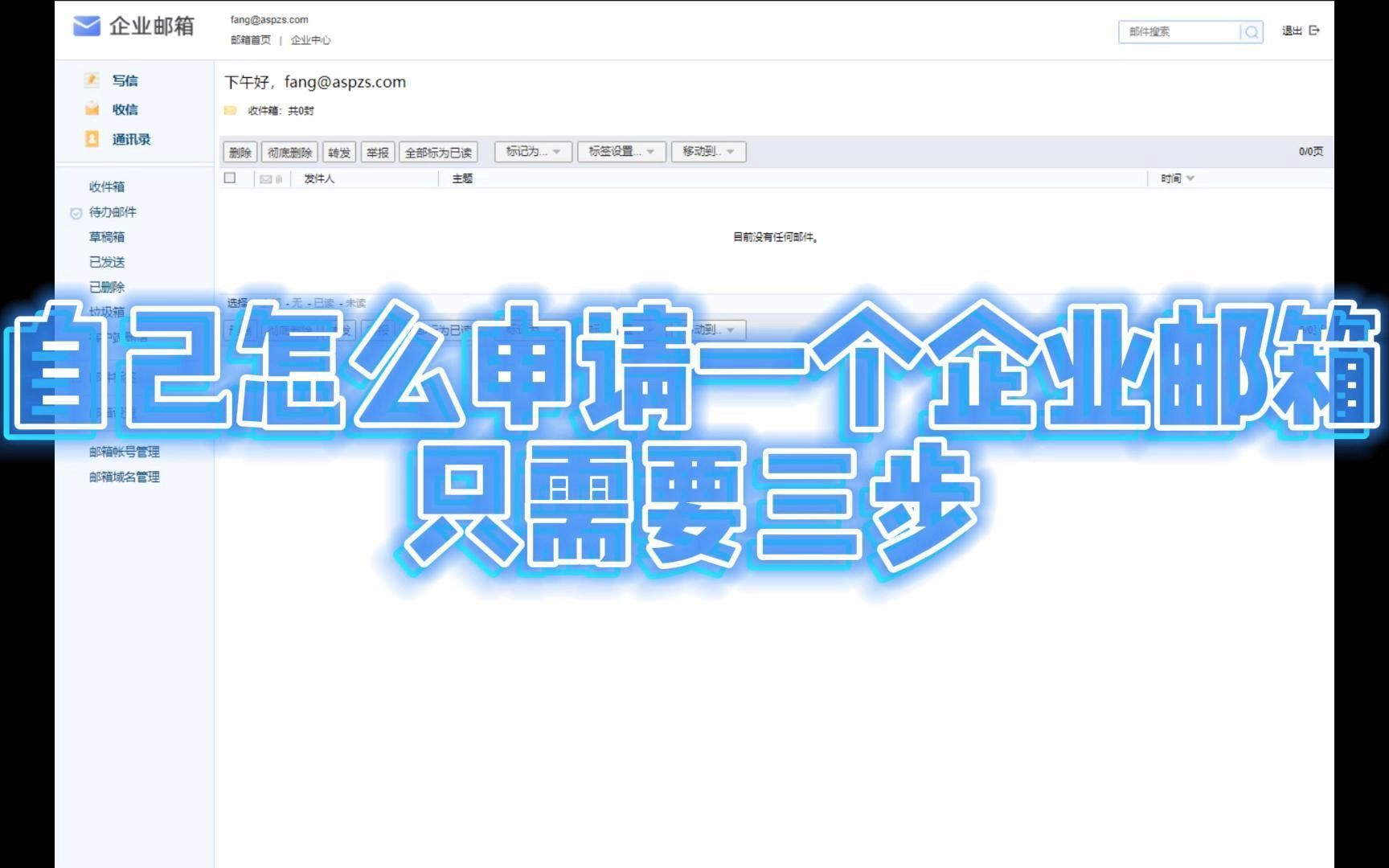Click 全部标为已读 button

(x=438, y=152)
